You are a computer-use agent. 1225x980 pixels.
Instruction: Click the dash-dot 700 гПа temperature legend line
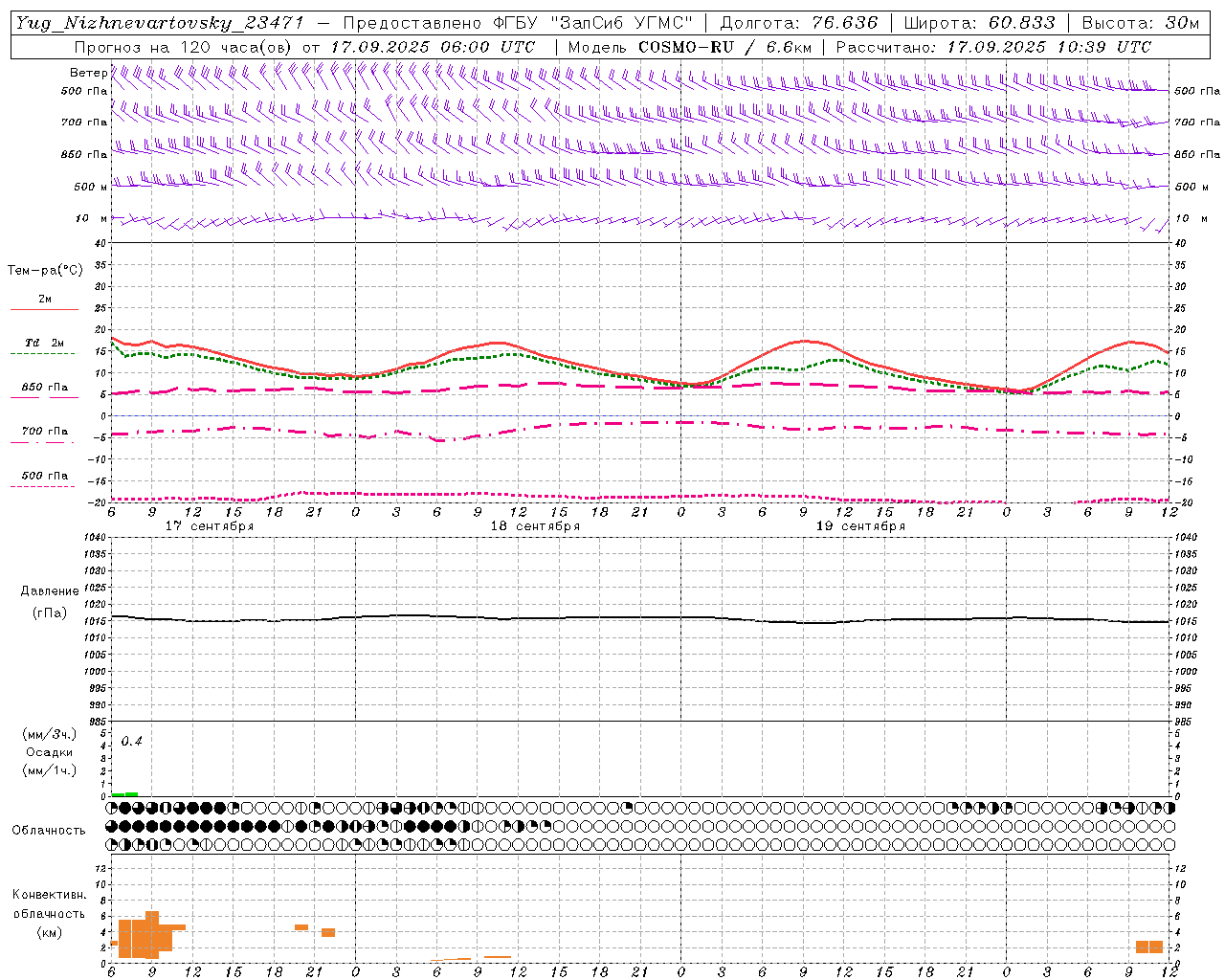(43, 441)
